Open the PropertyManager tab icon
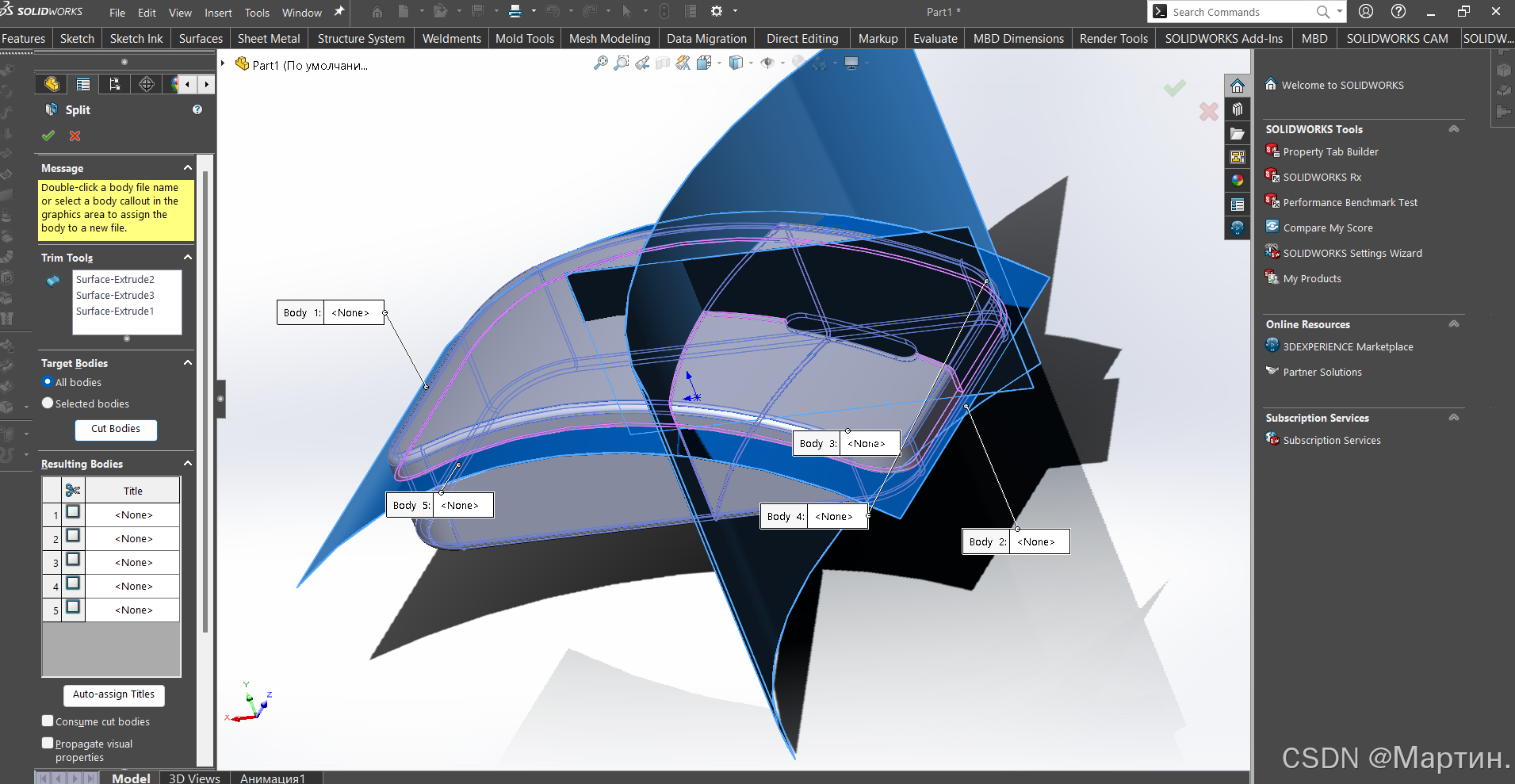 pyautogui.click(x=83, y=84)
